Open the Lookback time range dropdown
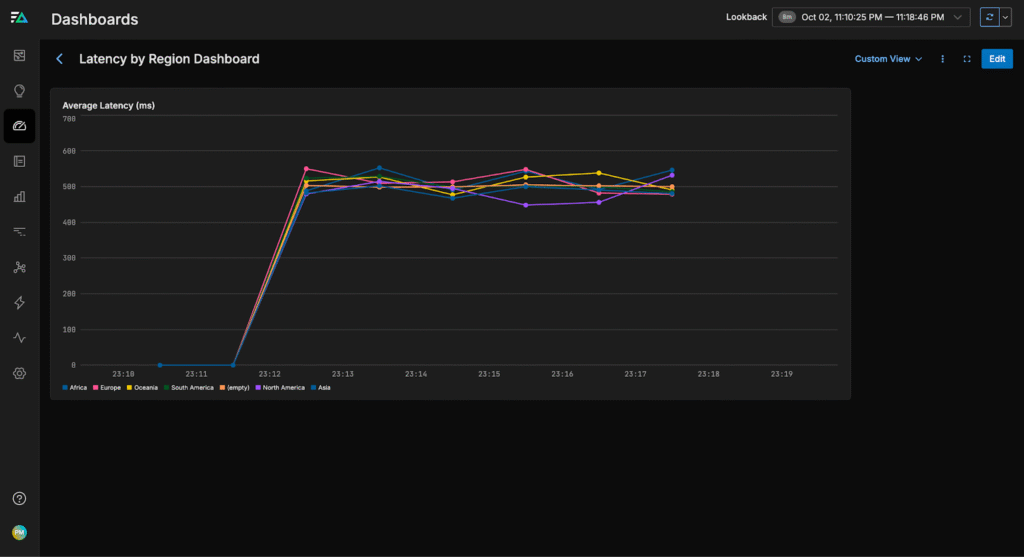The height and width of the screenshot is (557, 1024). tap(870, 17)
